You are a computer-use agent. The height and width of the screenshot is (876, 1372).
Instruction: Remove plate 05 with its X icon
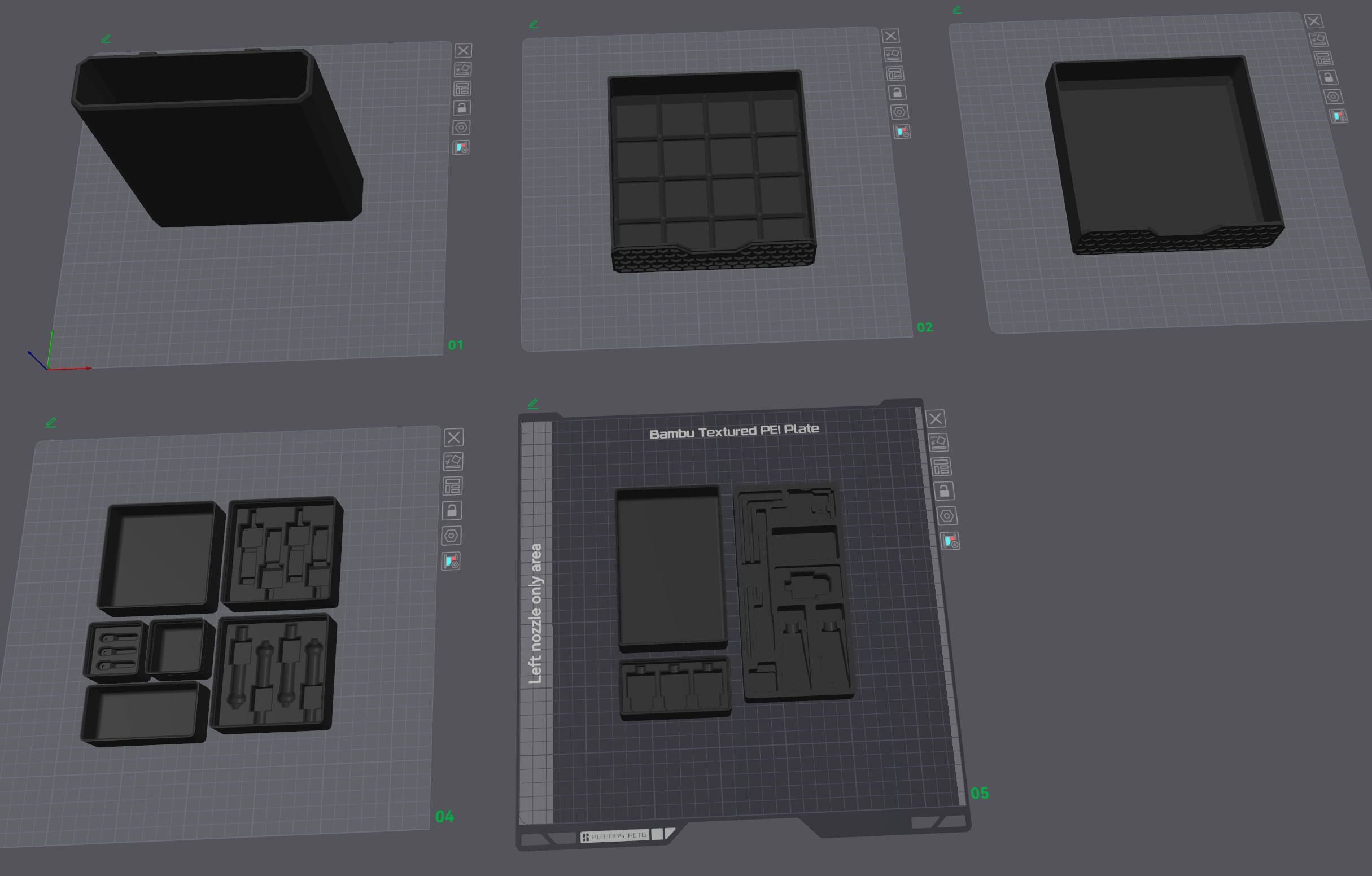click(936, 419)
